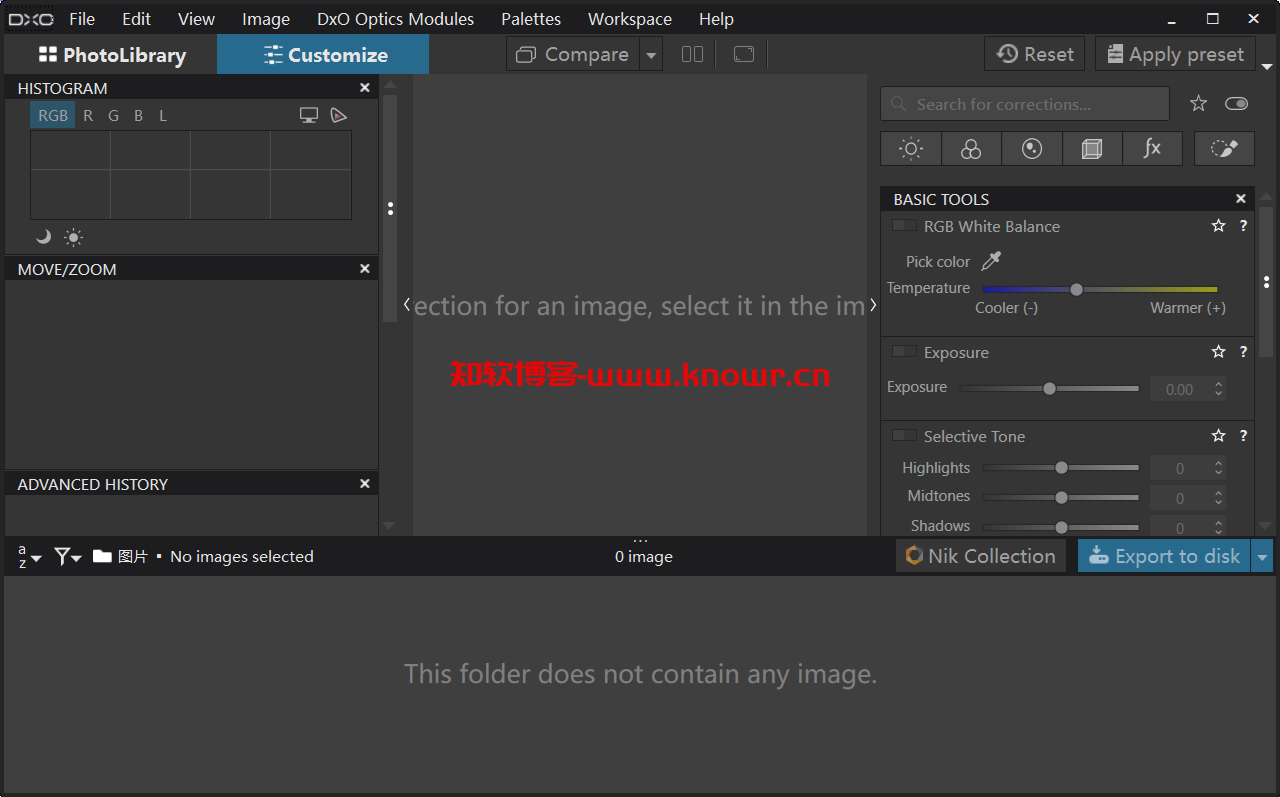Increase the Exposure value stepper

[x=1218, y=383]
